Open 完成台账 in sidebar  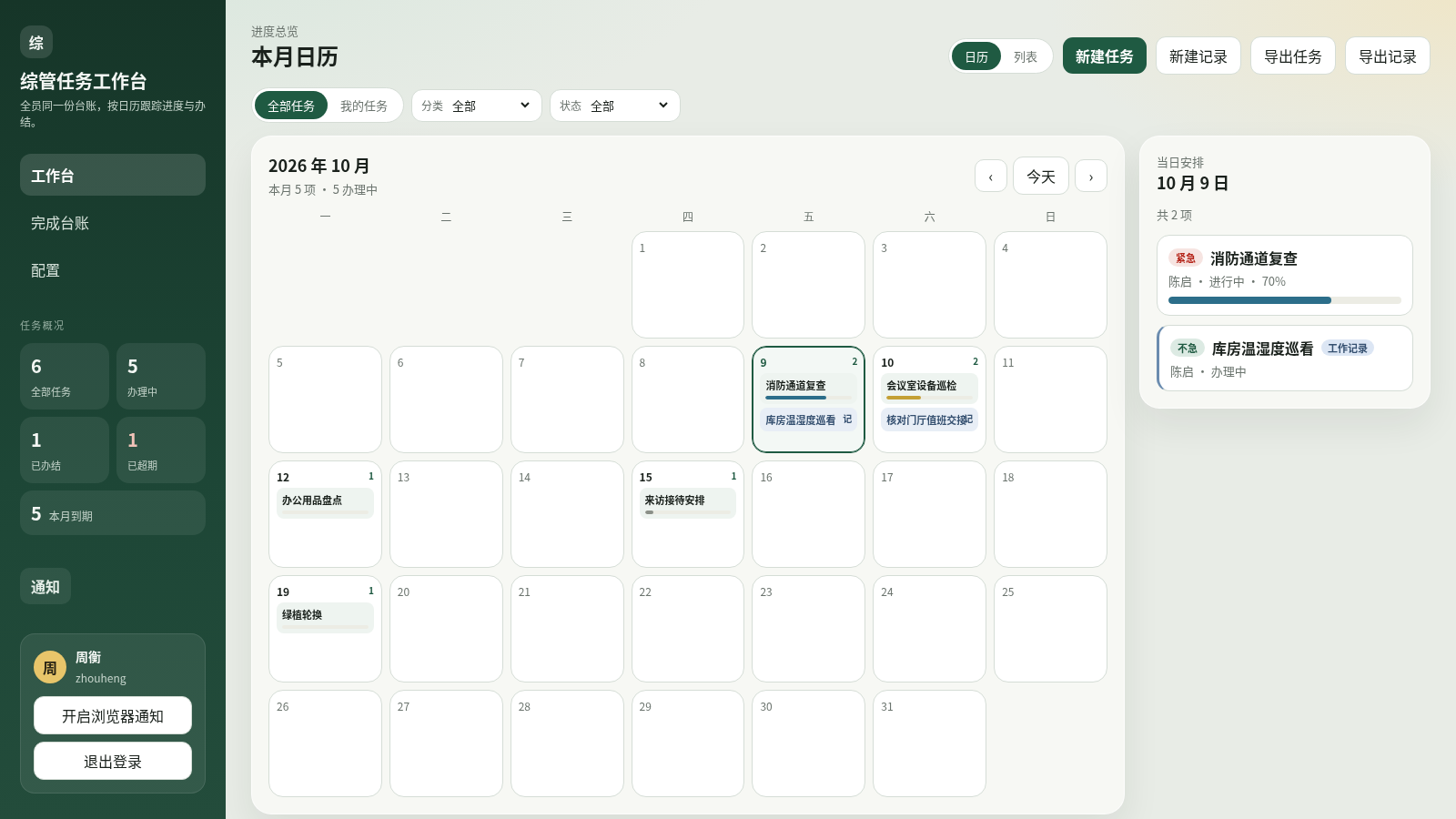pyautogui.click(x=113, y=223)
